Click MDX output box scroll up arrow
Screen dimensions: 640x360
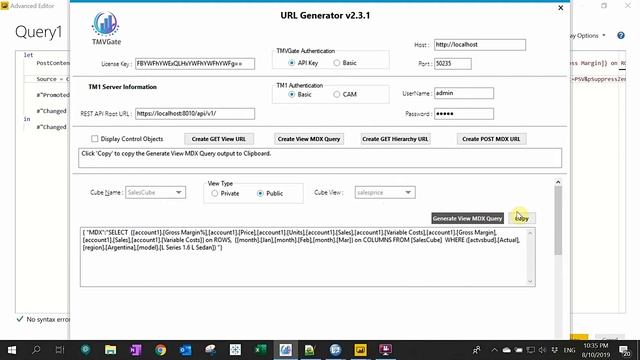coord(530,233)
